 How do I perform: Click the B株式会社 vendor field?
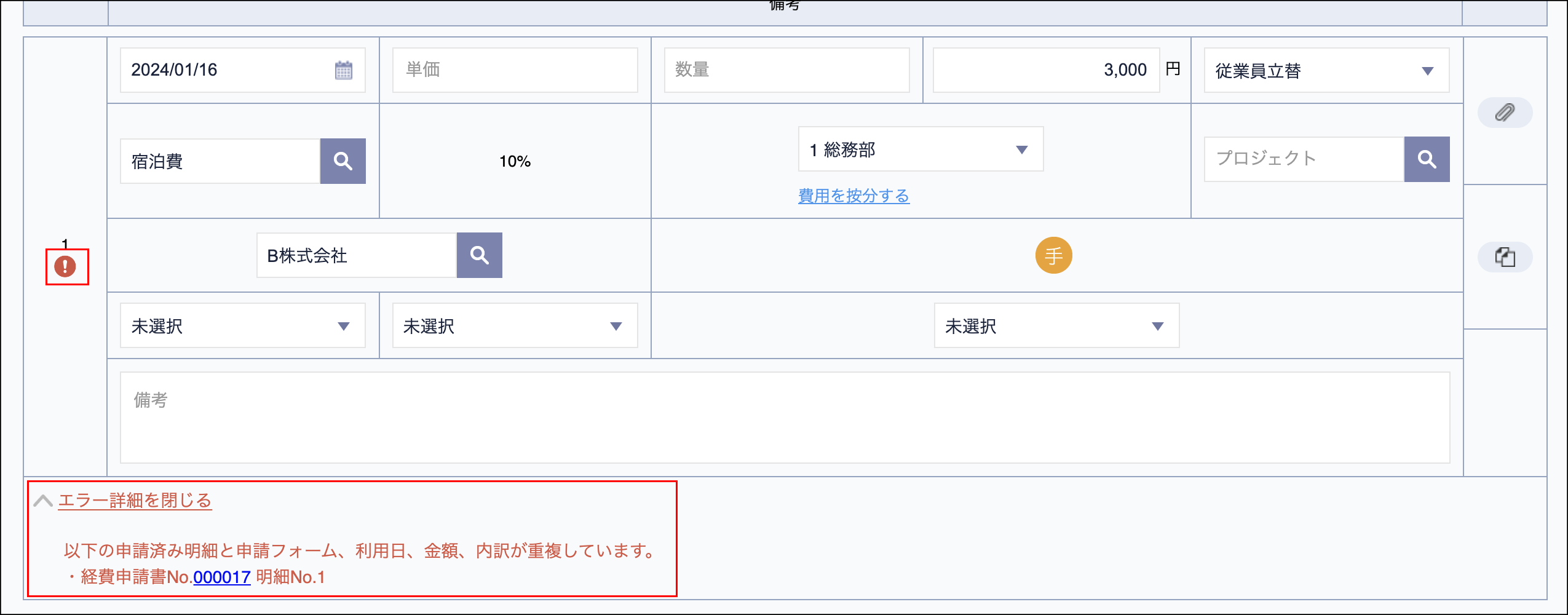coord(357,255)
